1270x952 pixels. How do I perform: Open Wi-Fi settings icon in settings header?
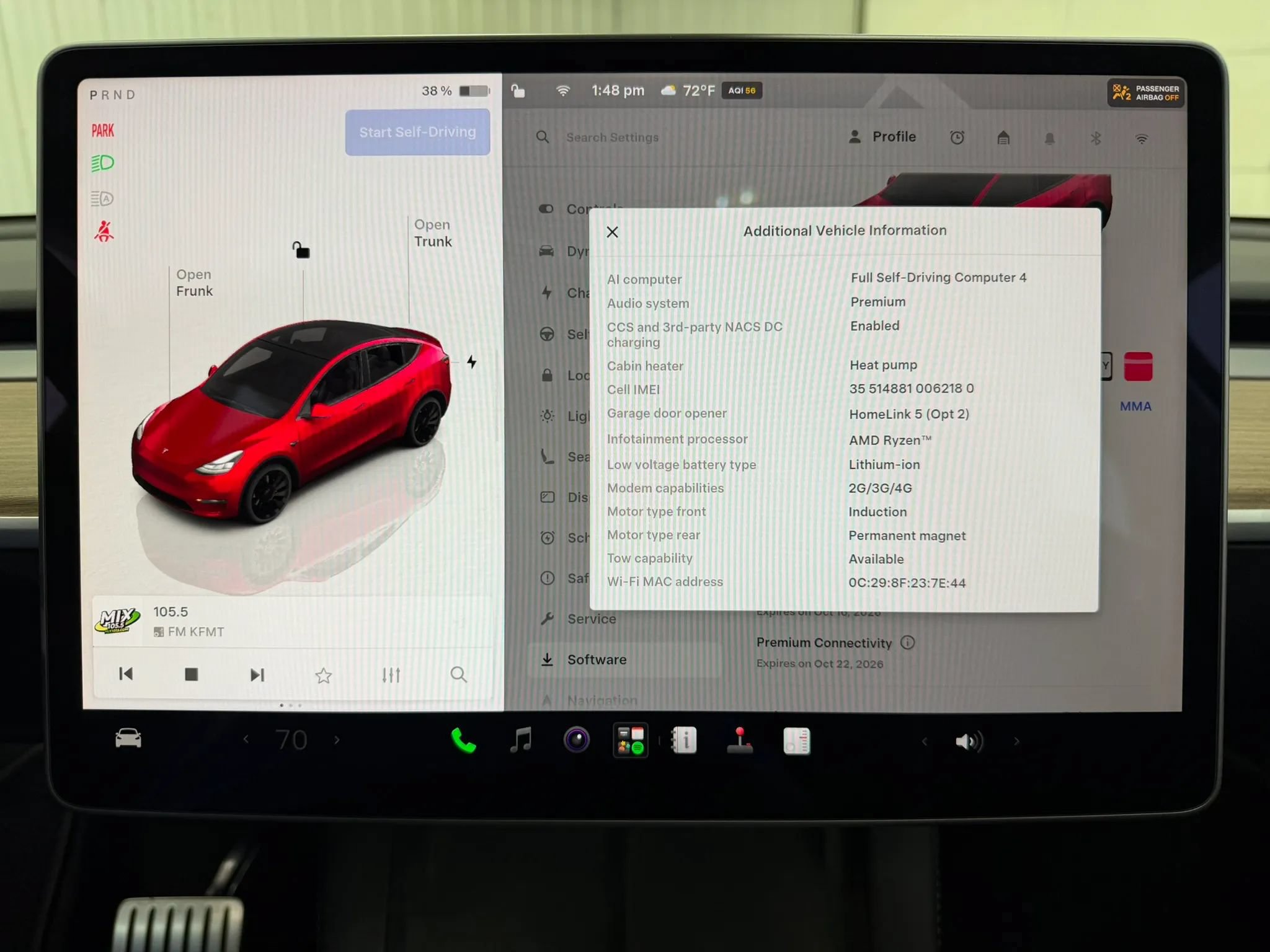(1142, 139)
